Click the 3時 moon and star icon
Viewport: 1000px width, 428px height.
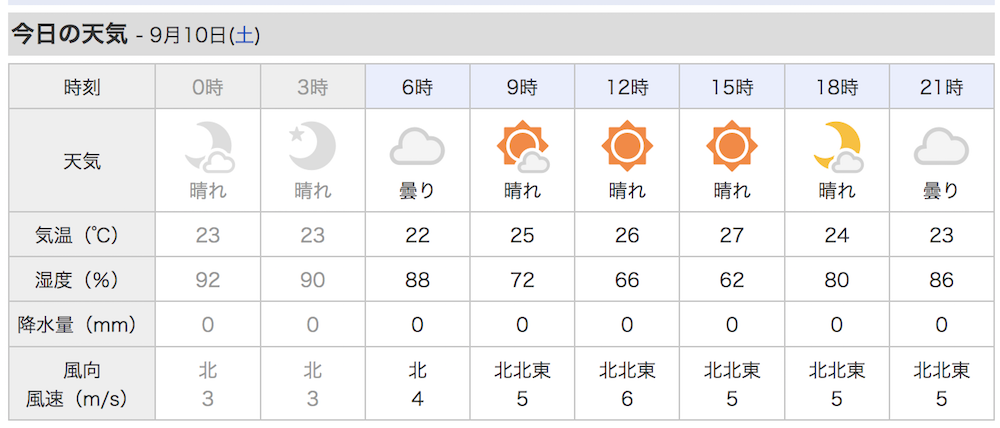312,146
